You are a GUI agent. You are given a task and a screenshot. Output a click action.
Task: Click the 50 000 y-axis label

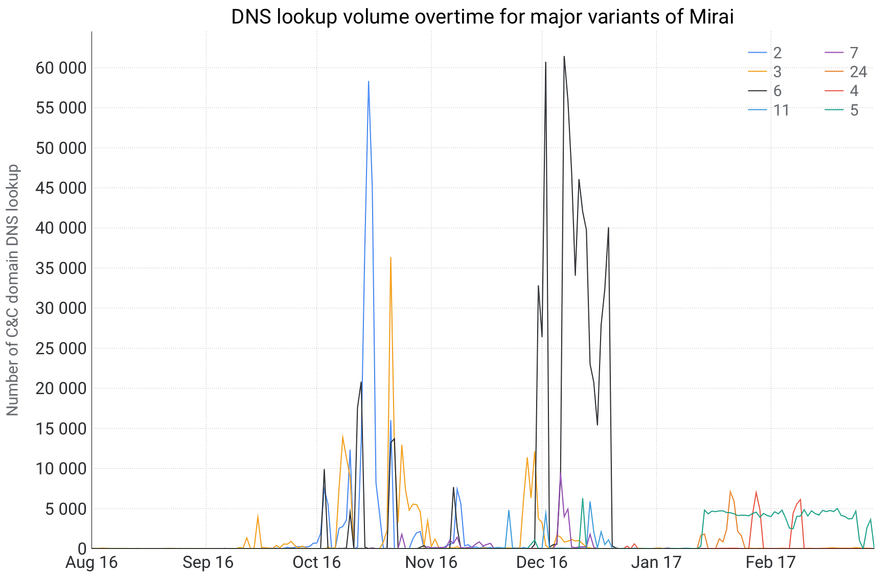[x=61, y=148]
